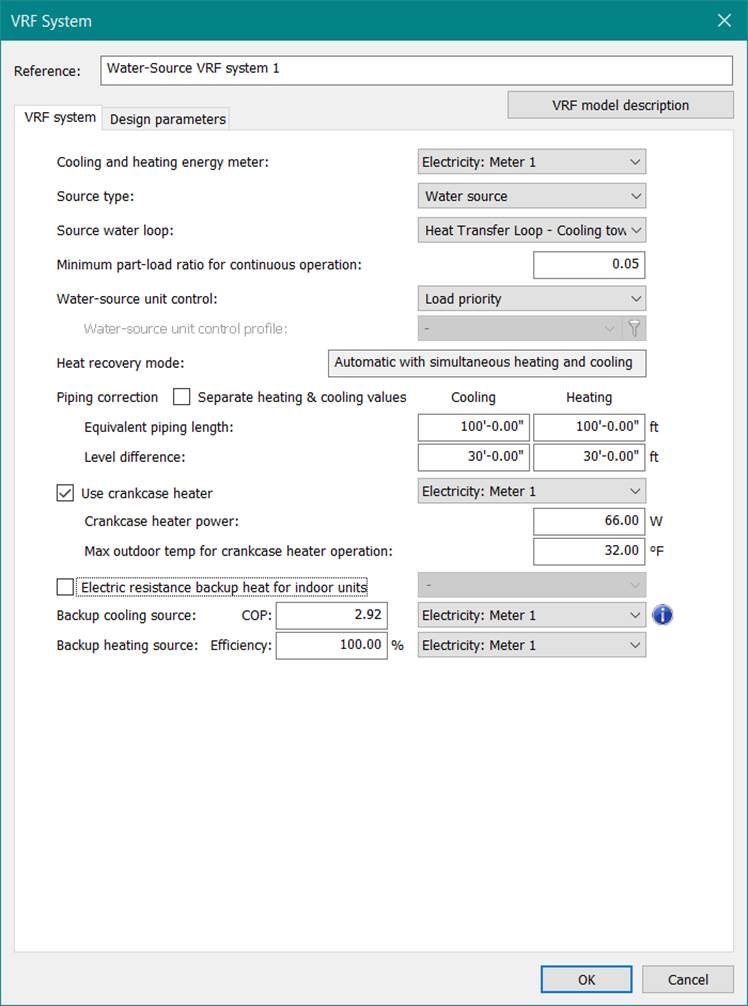Enable electric resistance backup heat checkbox
The height and width of the screenshot is (1006, 748).
coord(66,587)
